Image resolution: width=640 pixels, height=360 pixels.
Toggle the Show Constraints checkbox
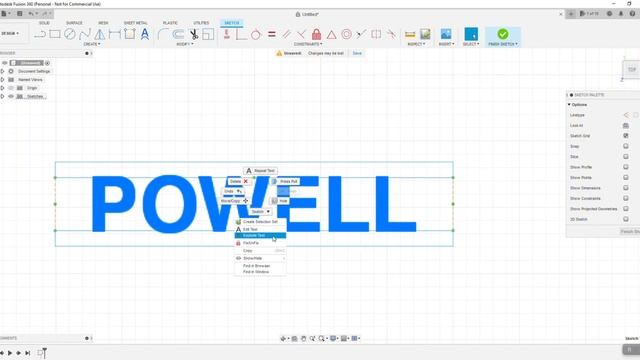coord(625,198)
